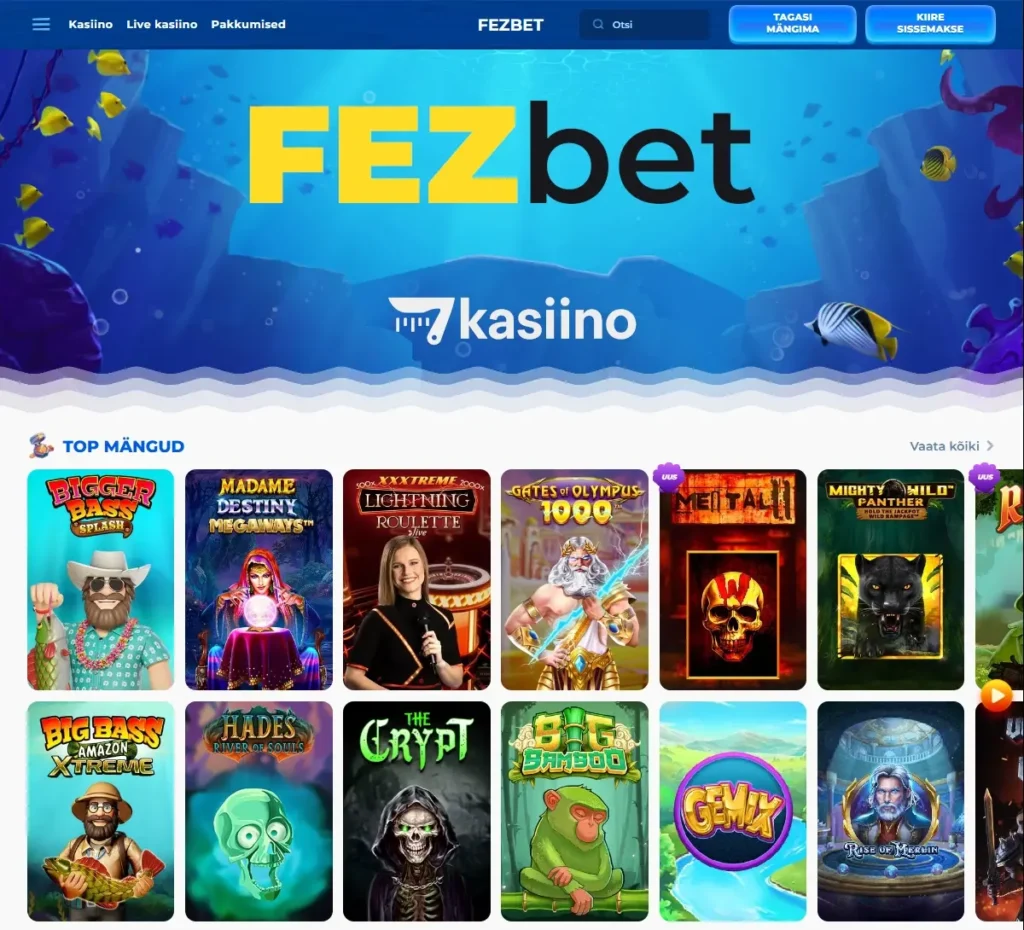Go to the Pakkumised section
The height and width of the screenshot is (930, 1024).
click(248, 24)
